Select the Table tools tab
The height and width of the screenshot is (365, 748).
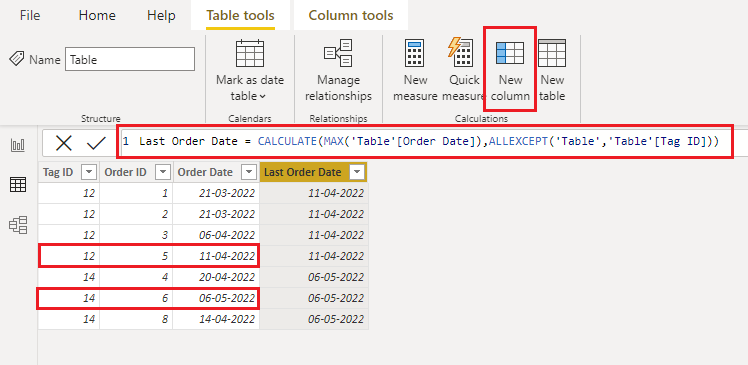pyautogui.click(x=240, y=15)
